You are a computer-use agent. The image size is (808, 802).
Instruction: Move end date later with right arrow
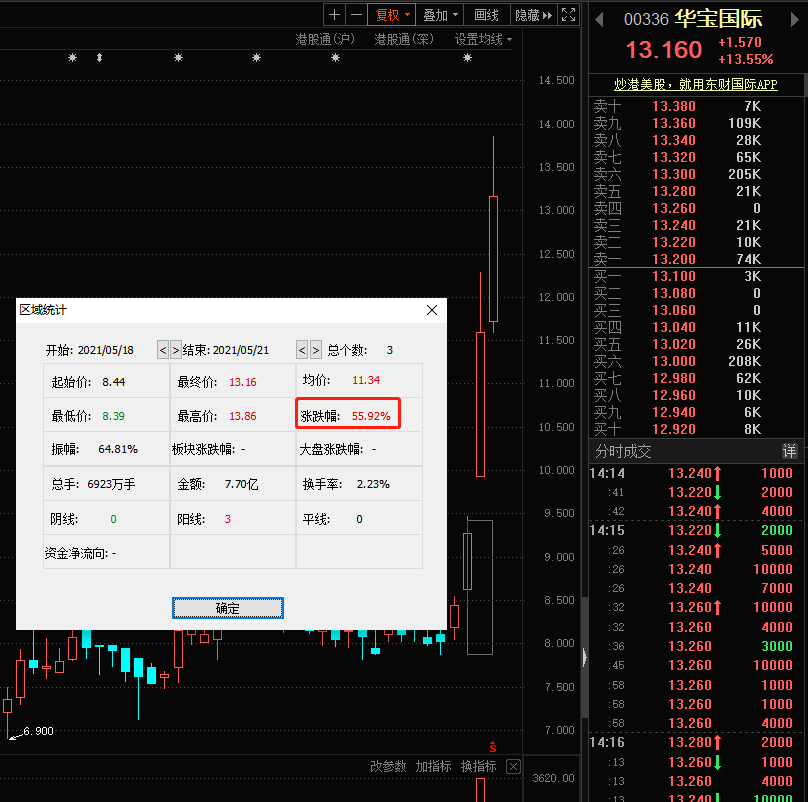click(316, 350)
